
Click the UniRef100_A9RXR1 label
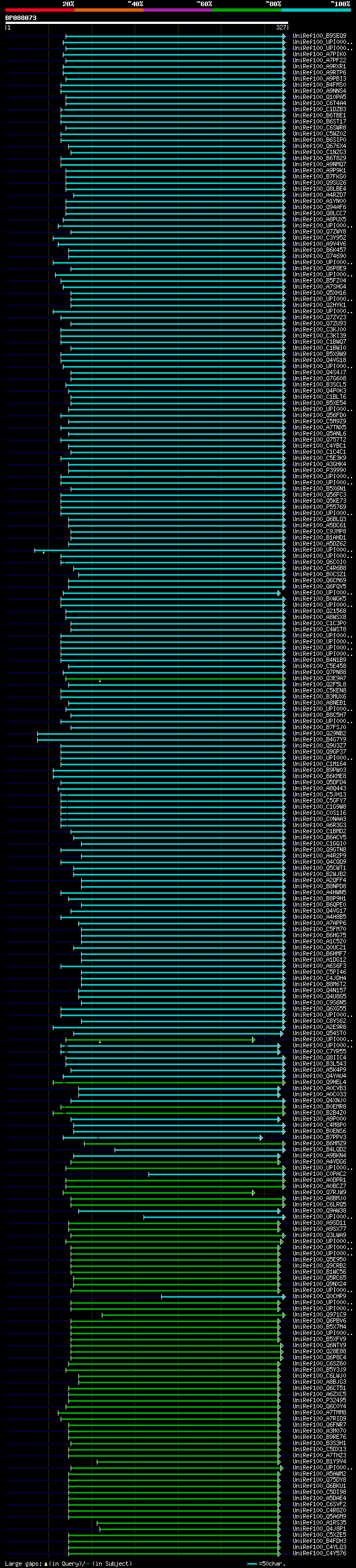[319, 66]
